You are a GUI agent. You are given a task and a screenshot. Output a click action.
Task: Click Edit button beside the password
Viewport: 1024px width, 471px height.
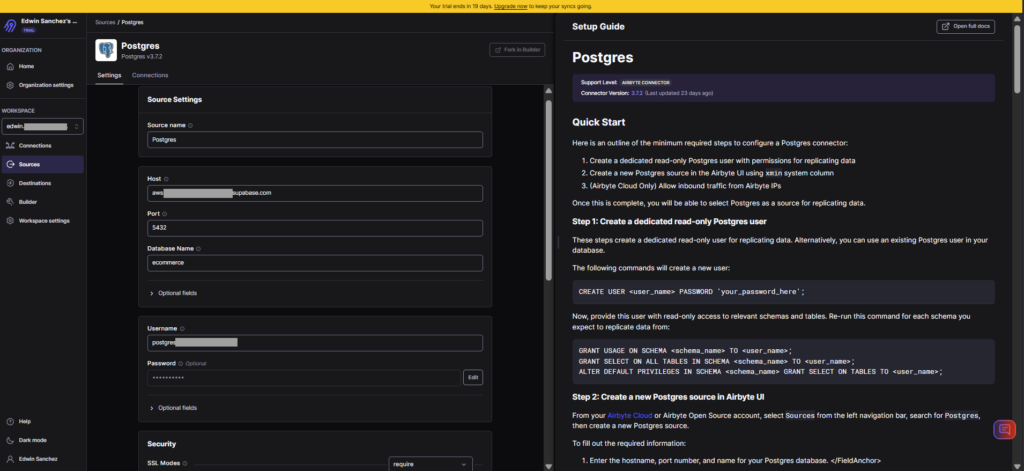[473, 378]
